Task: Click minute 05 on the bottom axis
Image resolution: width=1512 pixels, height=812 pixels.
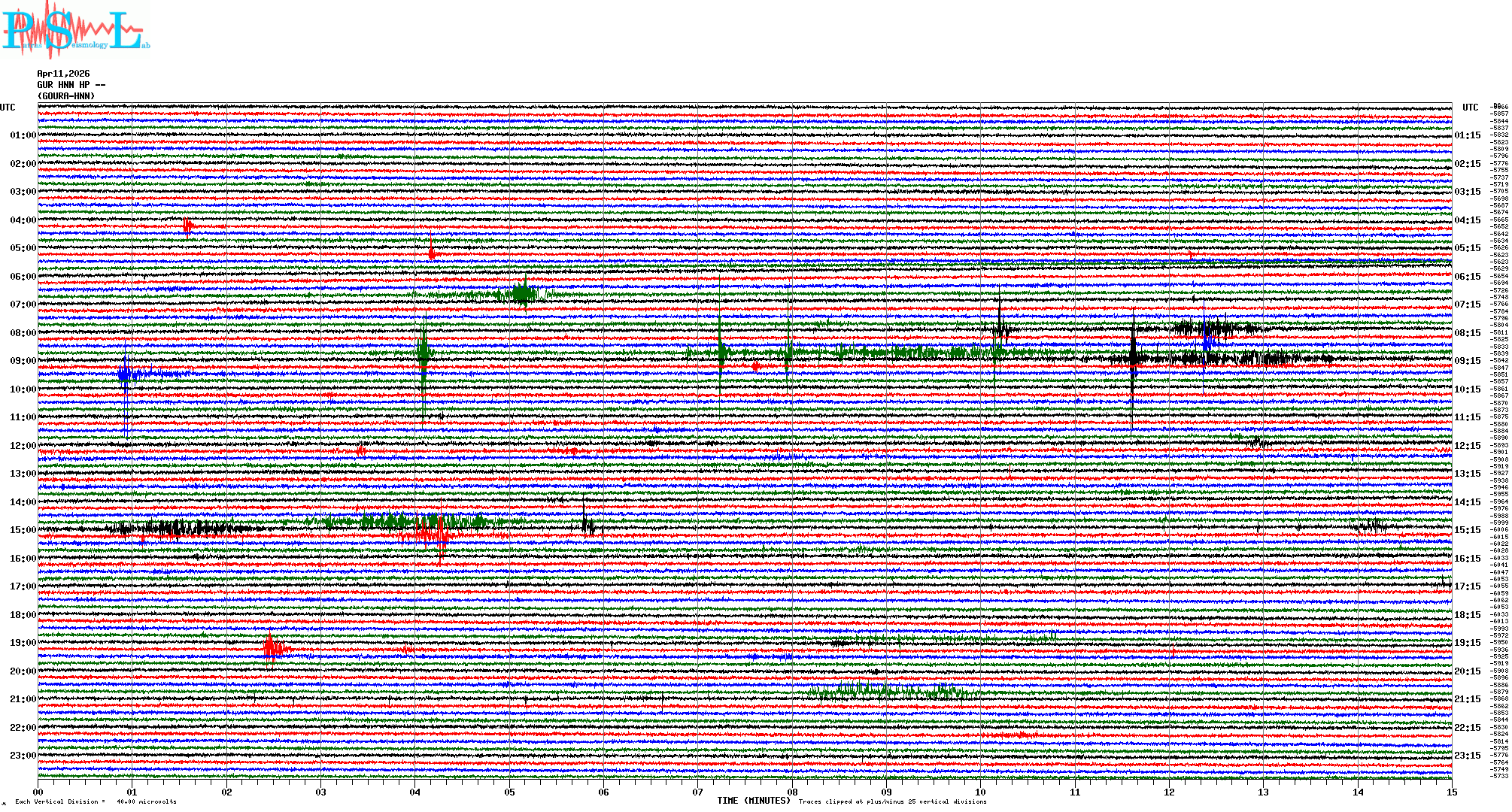Action: point(509,792)
